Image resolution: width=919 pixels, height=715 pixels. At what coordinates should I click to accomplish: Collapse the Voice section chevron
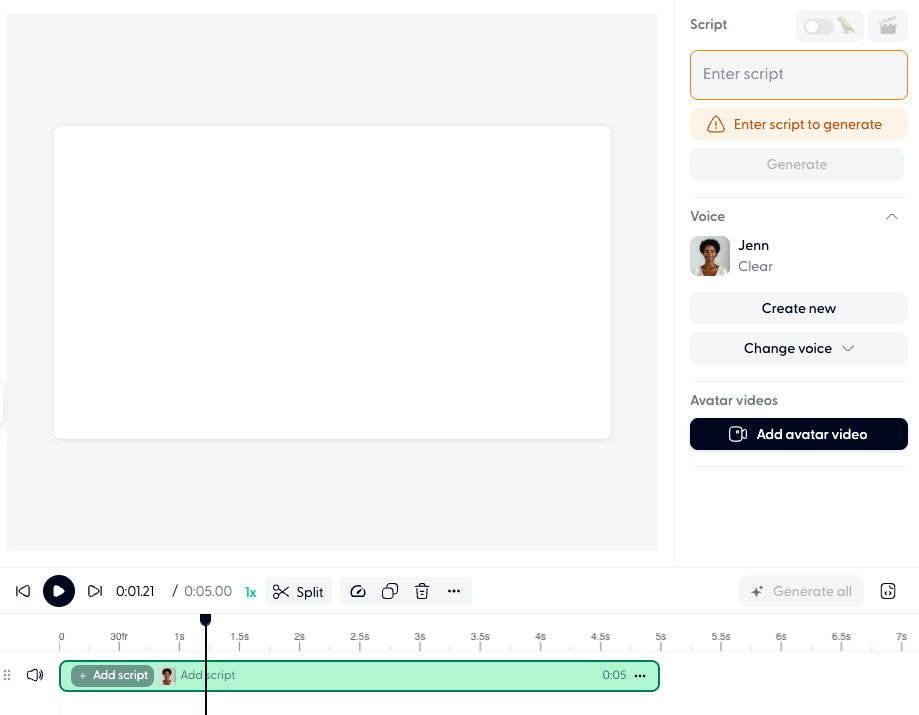coord(891,216)
